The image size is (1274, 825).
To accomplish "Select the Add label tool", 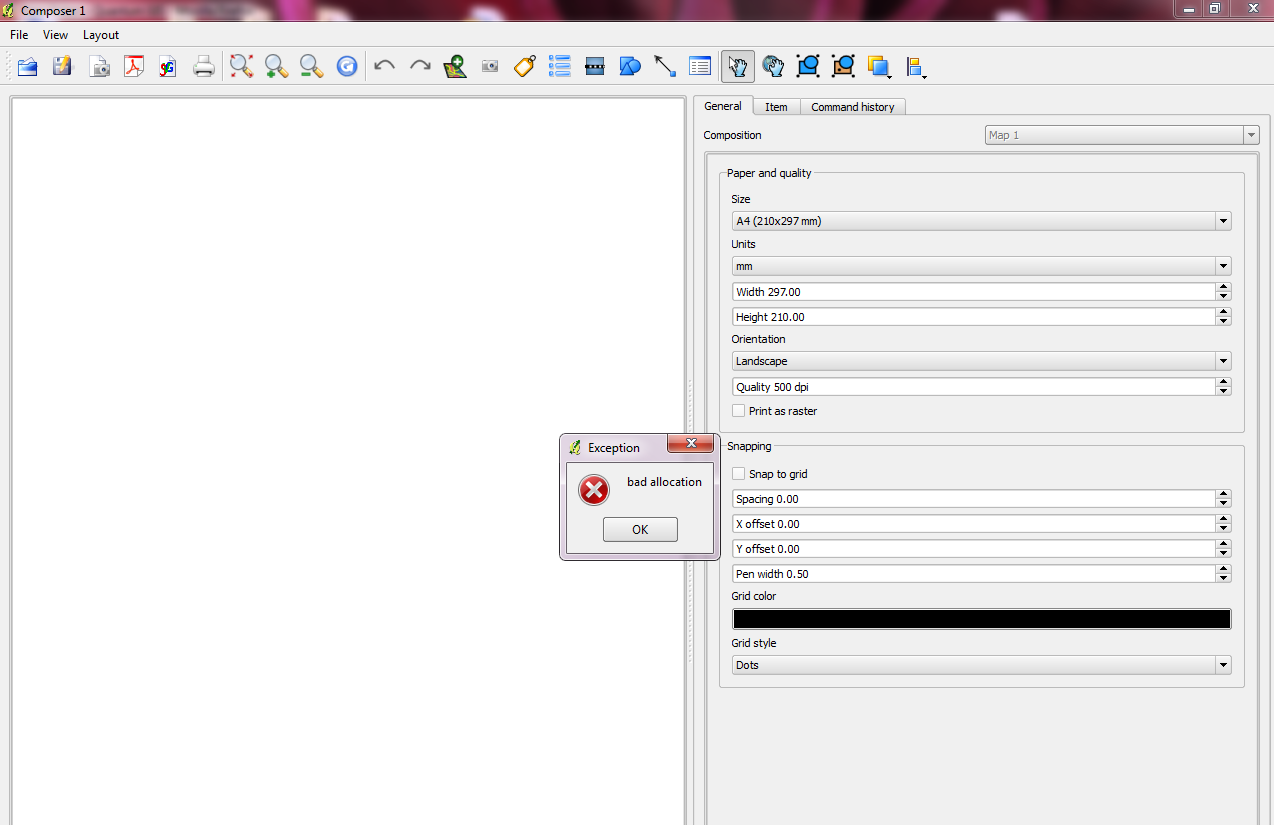I will [525, 67].
